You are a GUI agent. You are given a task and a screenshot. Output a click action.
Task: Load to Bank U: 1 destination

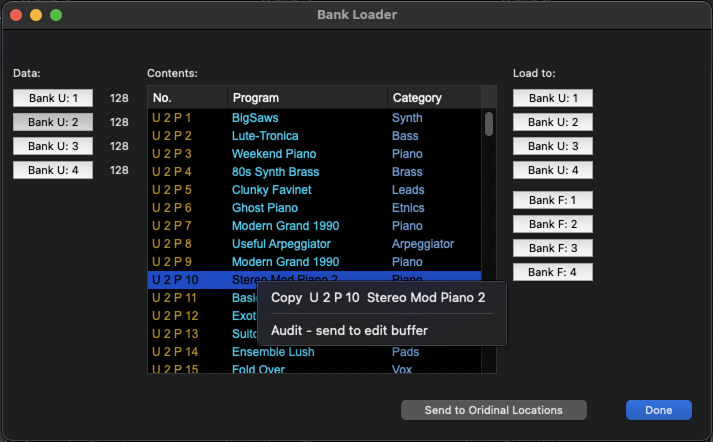pyautogui.click(x=553, y=98)
